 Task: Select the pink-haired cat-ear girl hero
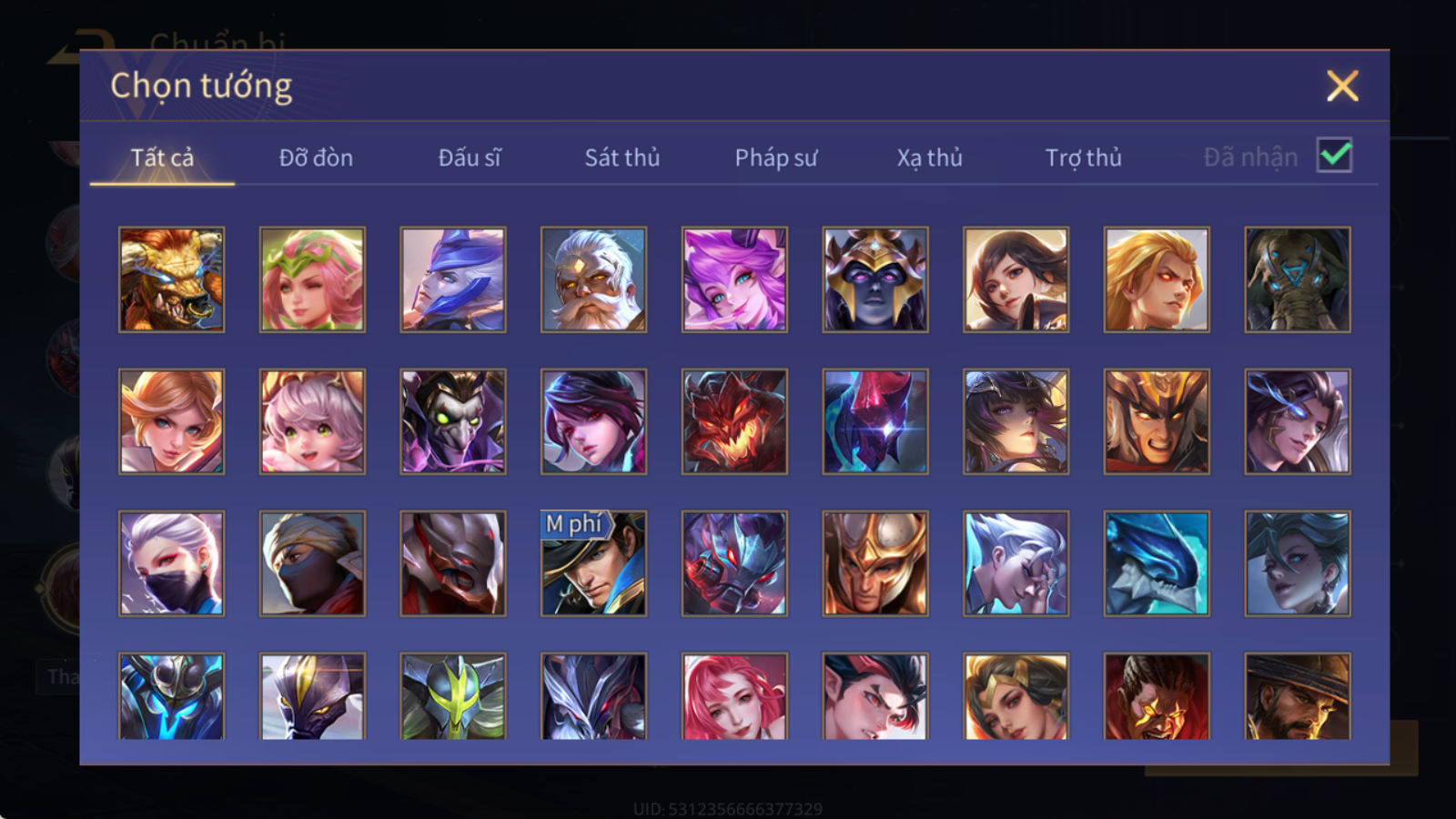tap(312, 421)
